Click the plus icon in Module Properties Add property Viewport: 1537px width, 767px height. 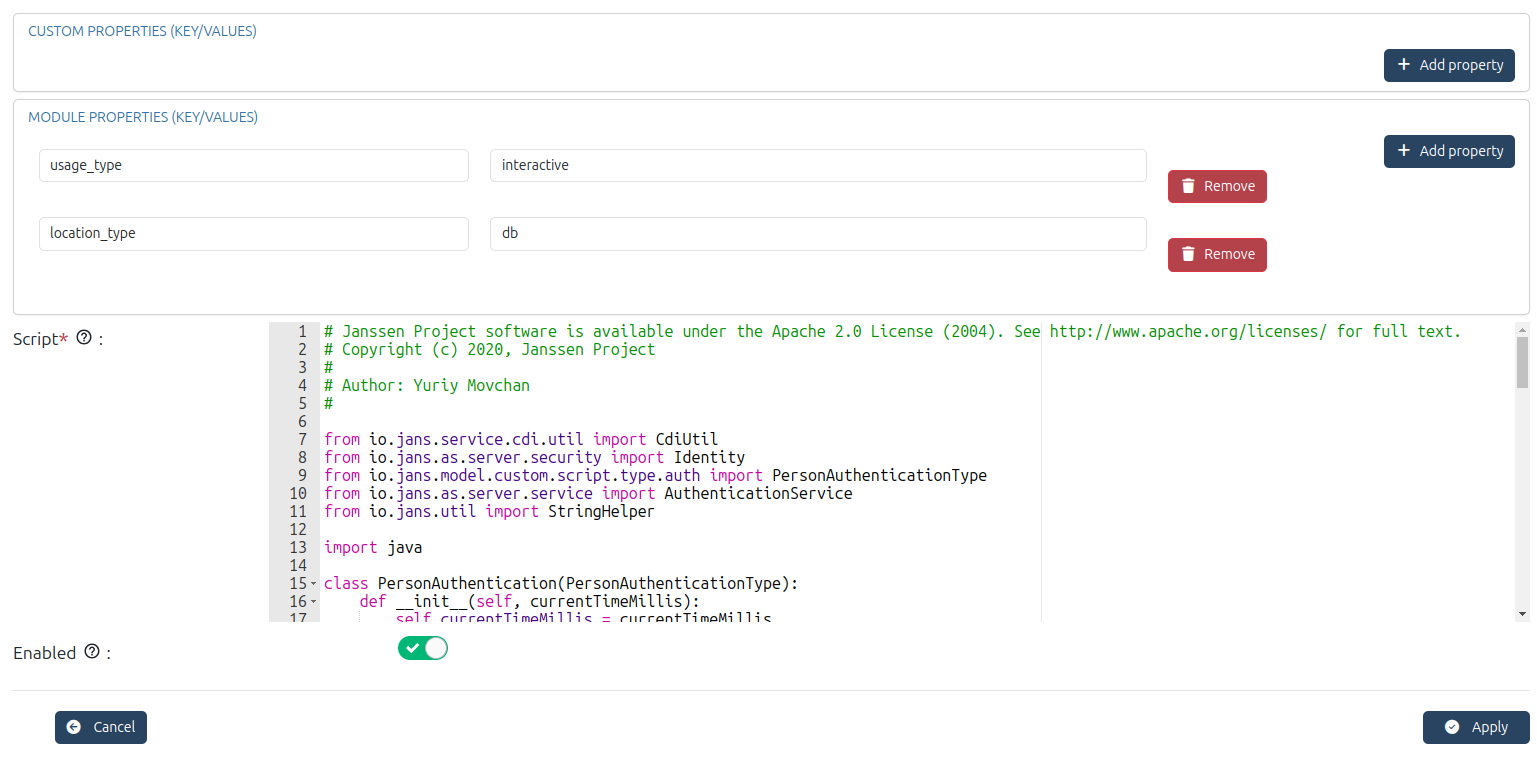pyautogui.click(x=1404, y=151)
